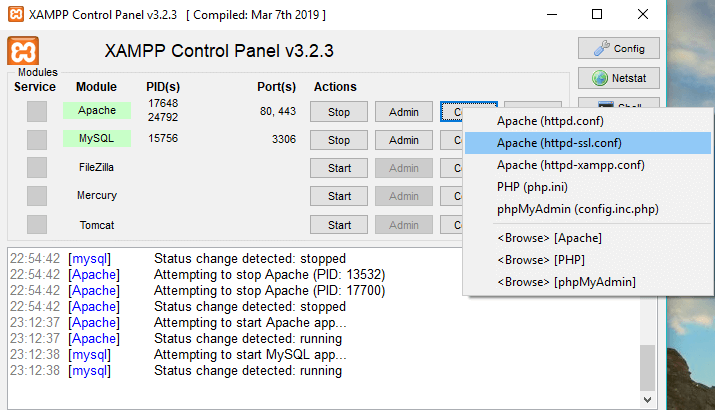
Task: Open PHP (php.ini) from the menu
Action: click(x=533, y=187)
